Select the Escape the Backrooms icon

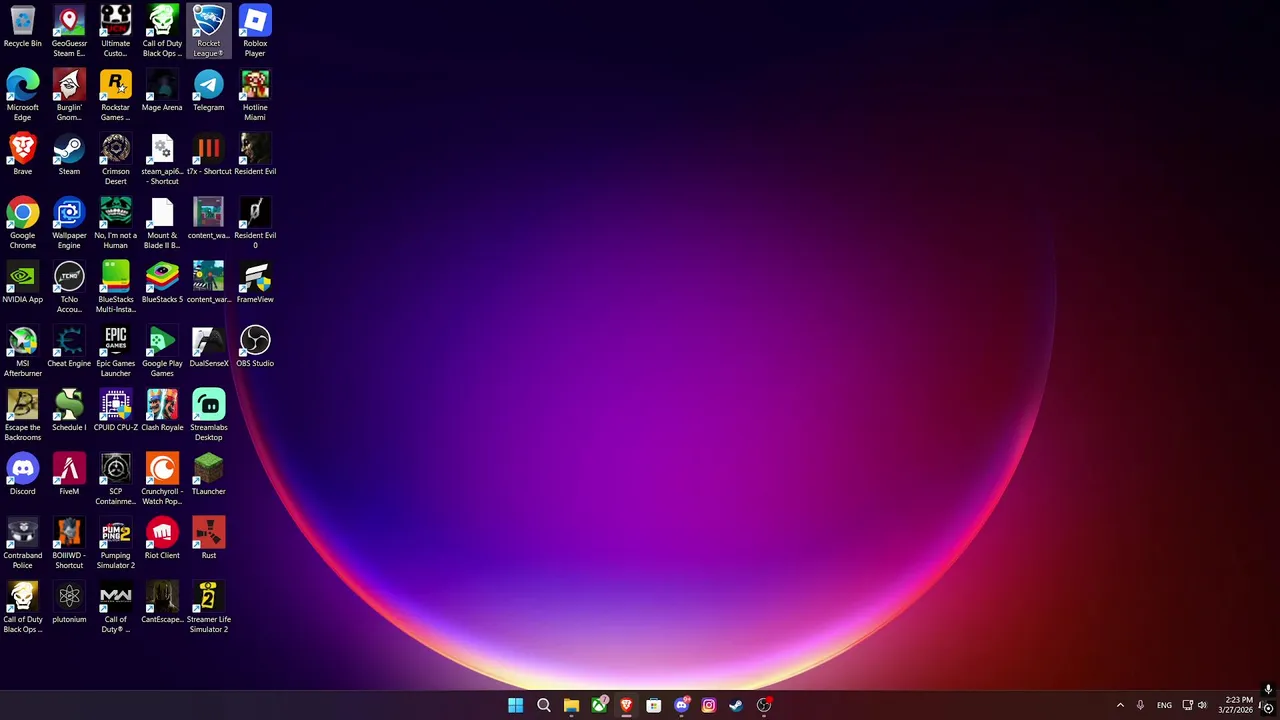[x=22, y=415]
